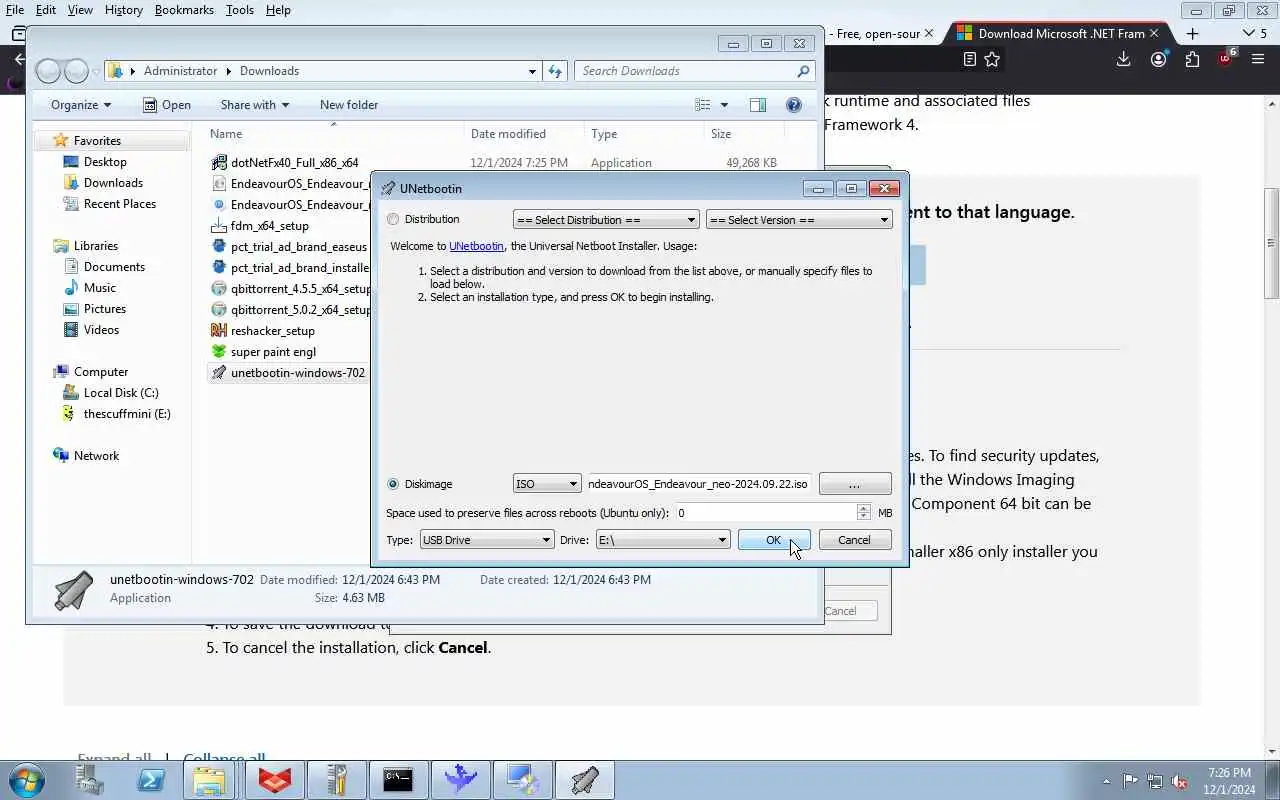Open the Select Version dropdown

point(799,220)
